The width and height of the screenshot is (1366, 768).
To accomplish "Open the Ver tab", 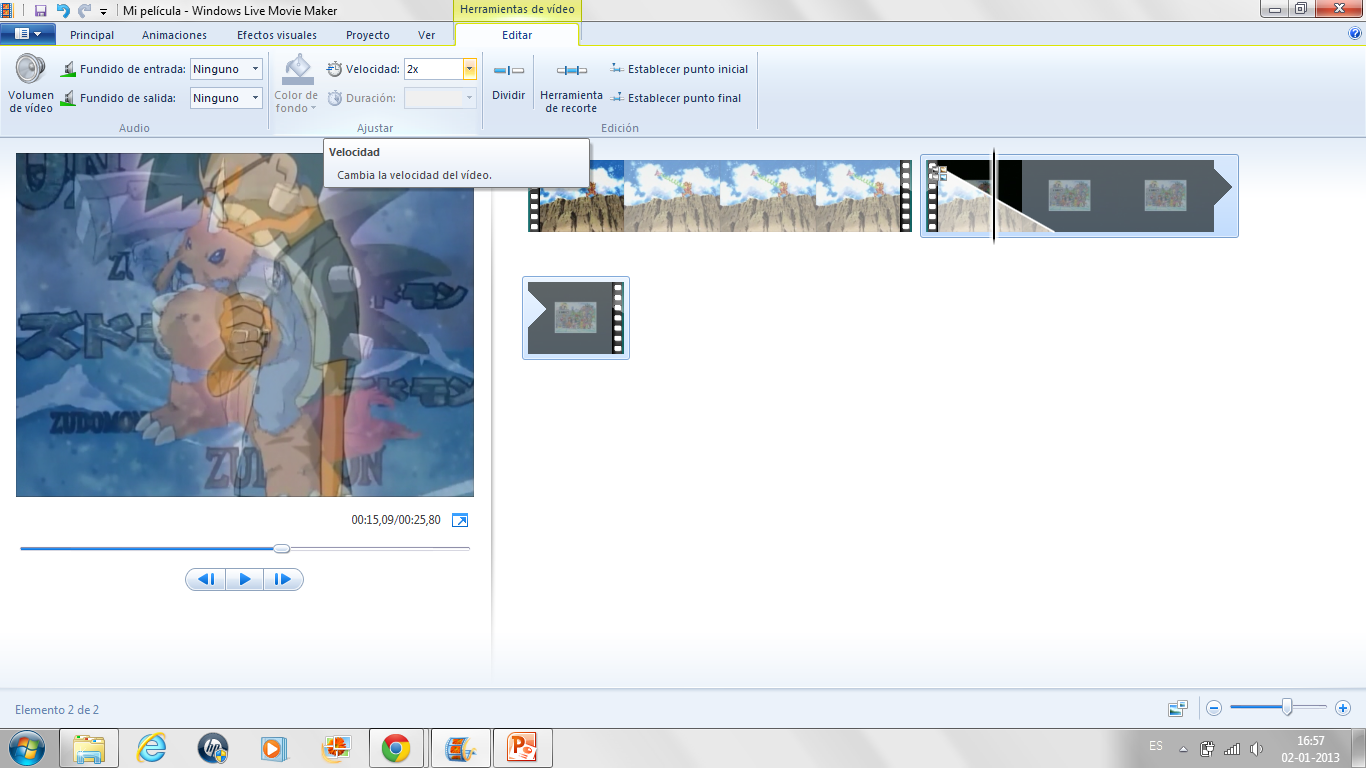I will [x=426, y=35].
